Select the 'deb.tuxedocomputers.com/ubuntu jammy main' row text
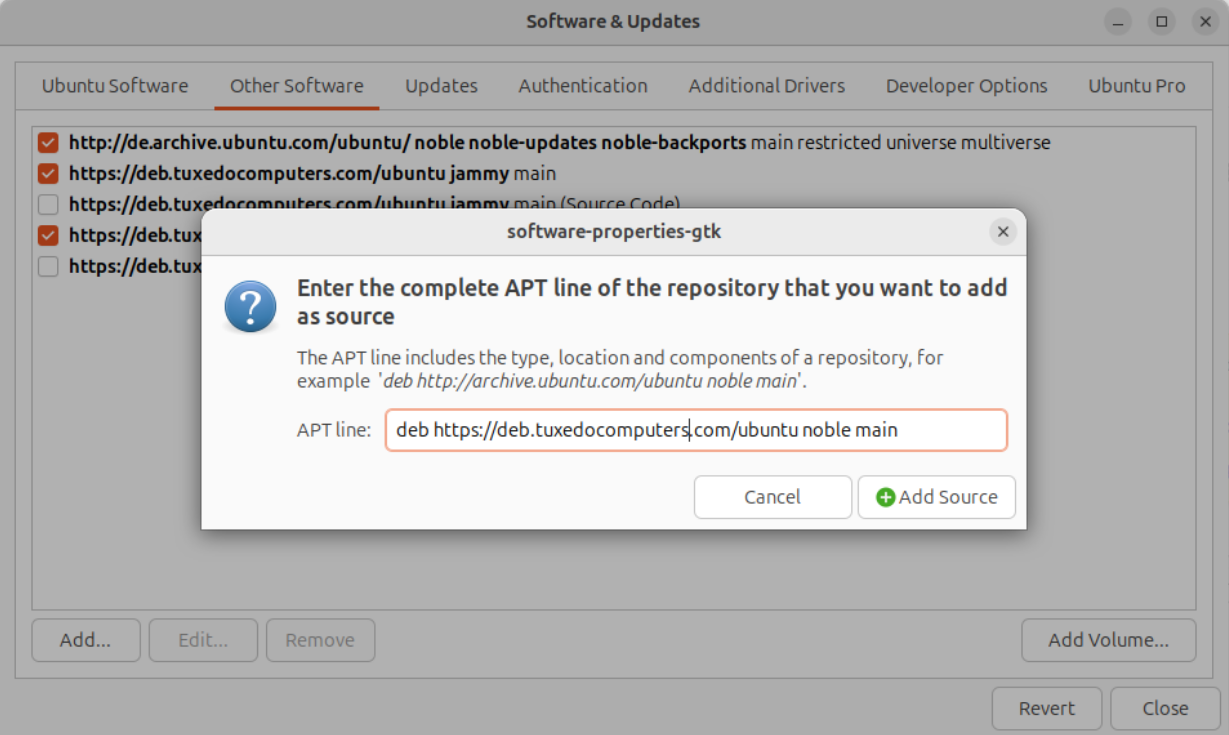1229x735 pixels. (x=312, y=174)
